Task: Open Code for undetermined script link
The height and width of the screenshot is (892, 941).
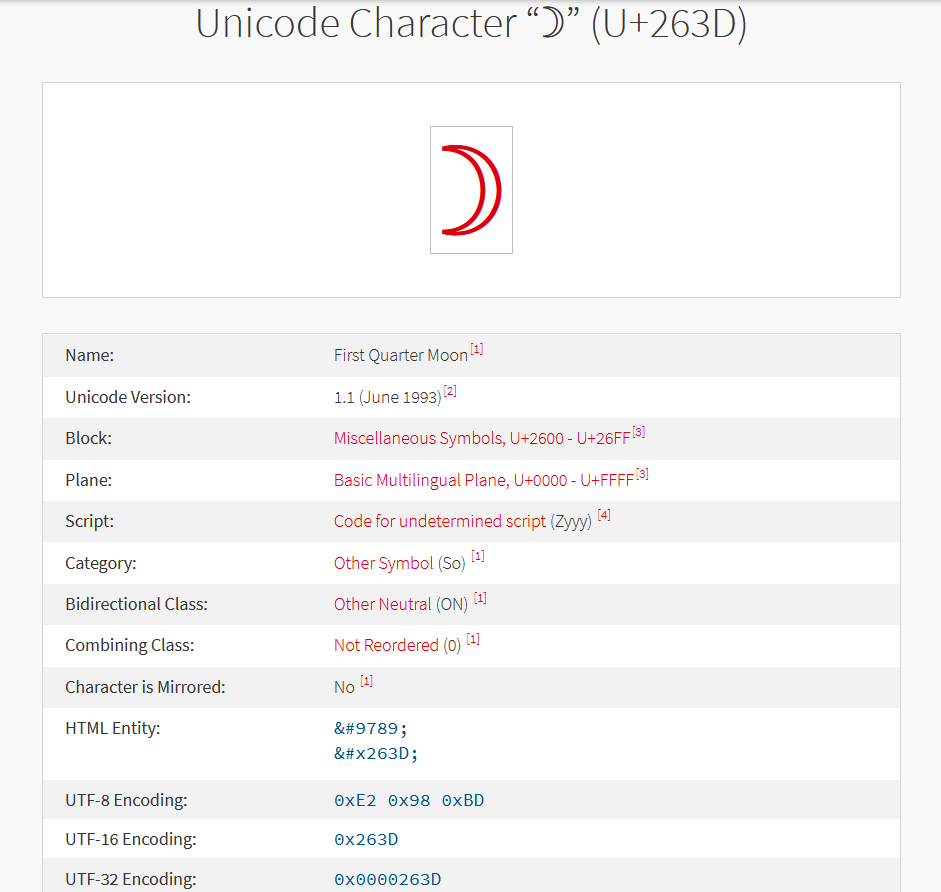Action: (x=440, y=521)
